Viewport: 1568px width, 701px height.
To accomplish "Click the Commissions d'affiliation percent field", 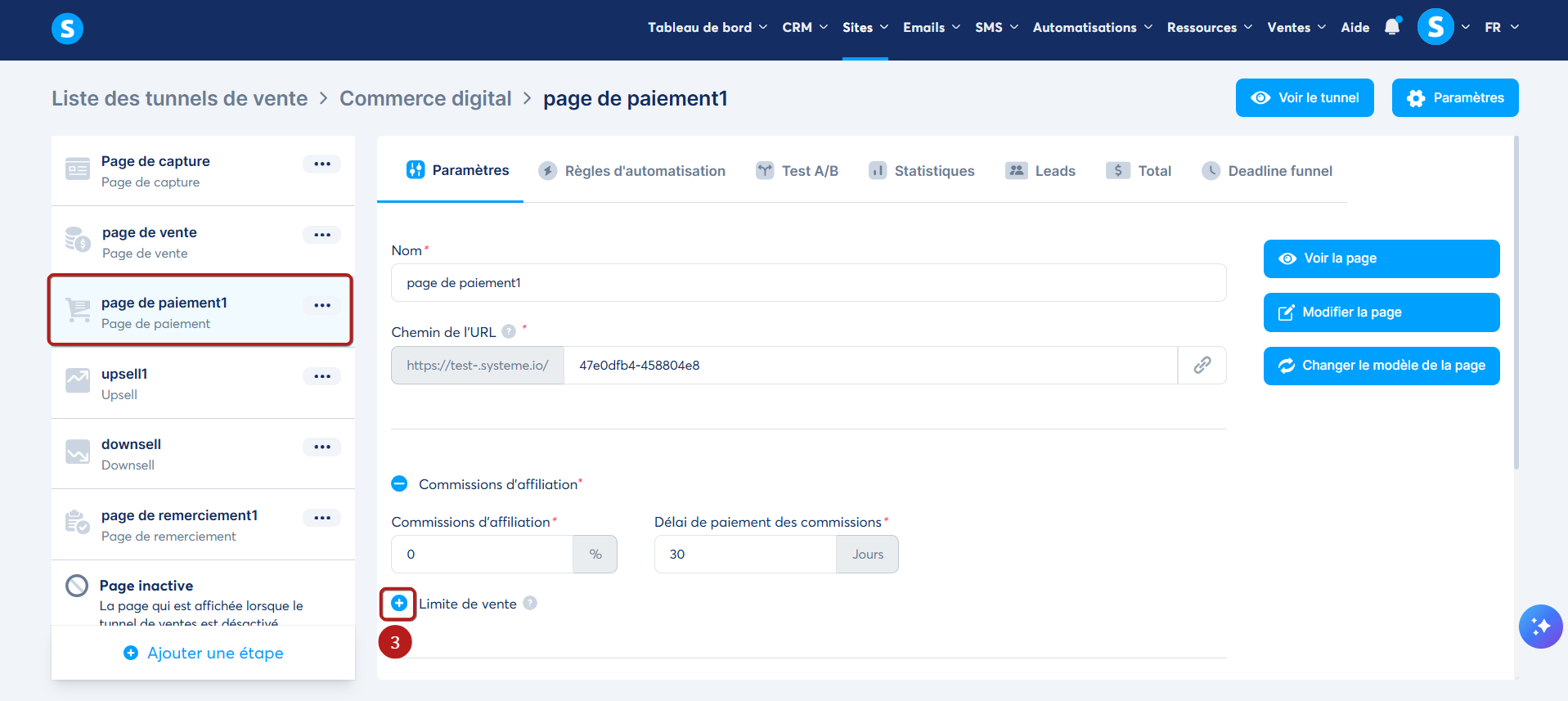I will (x=482, y=554).
